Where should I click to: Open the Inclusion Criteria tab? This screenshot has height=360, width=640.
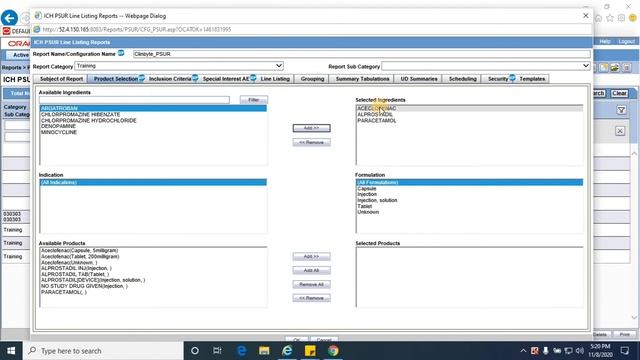click(x=170, y=79)
